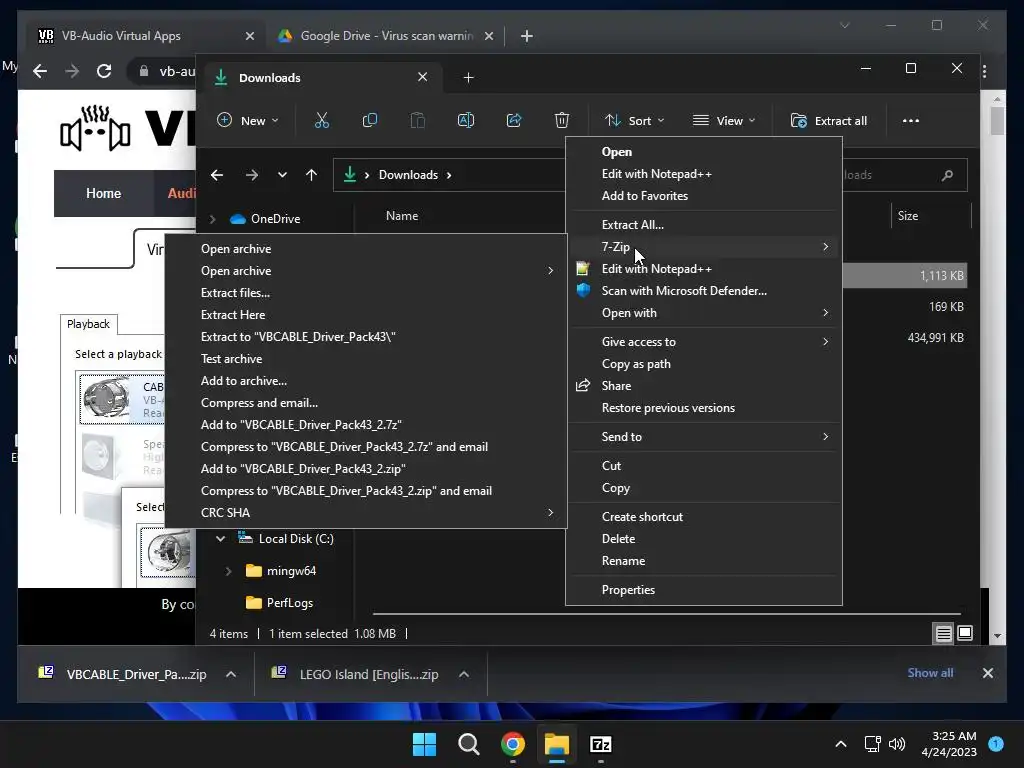Collapse the Local Disk (C:) node
Screen dimensions: 1024x768
click(220, 539)
